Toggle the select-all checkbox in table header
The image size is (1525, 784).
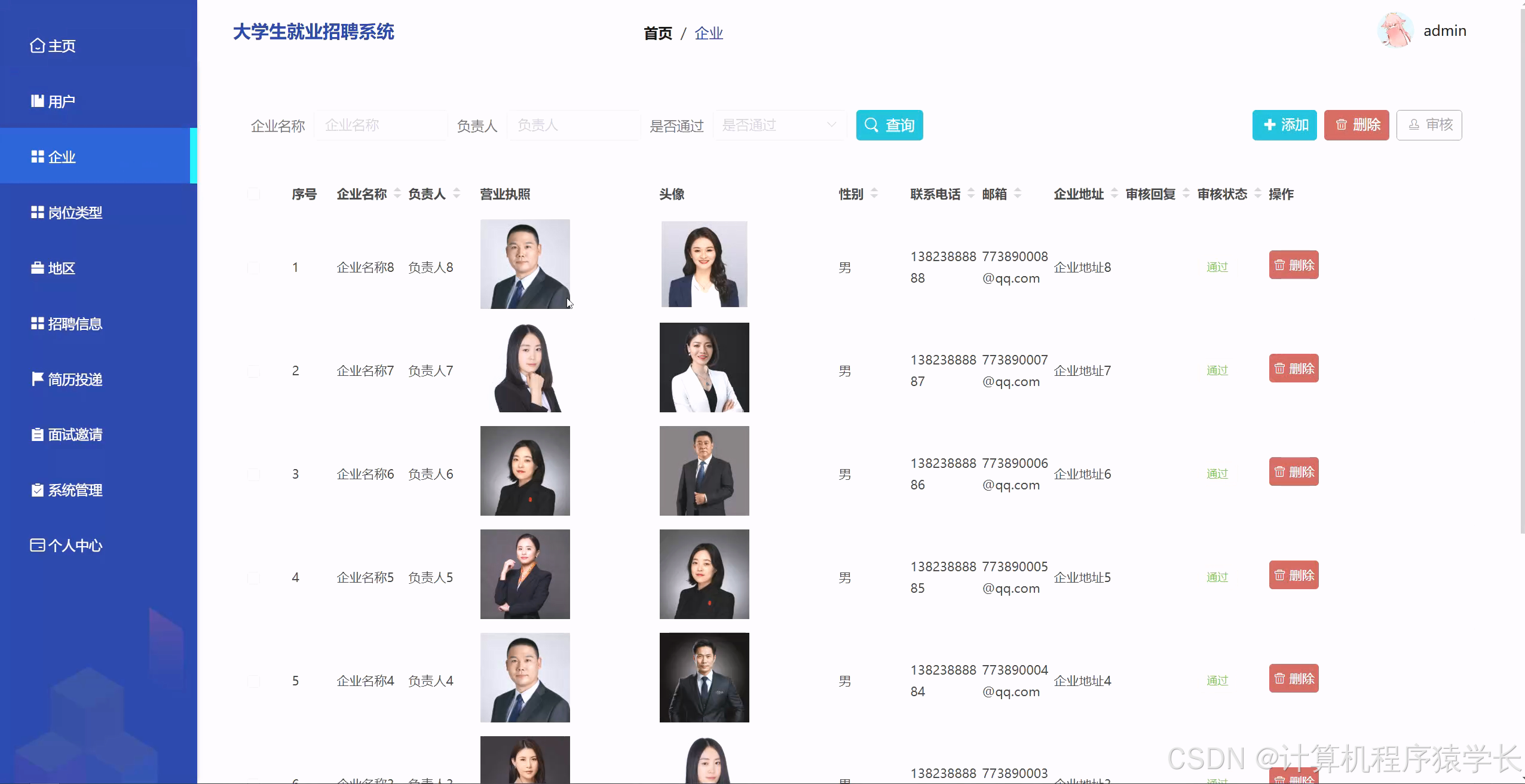254,194
